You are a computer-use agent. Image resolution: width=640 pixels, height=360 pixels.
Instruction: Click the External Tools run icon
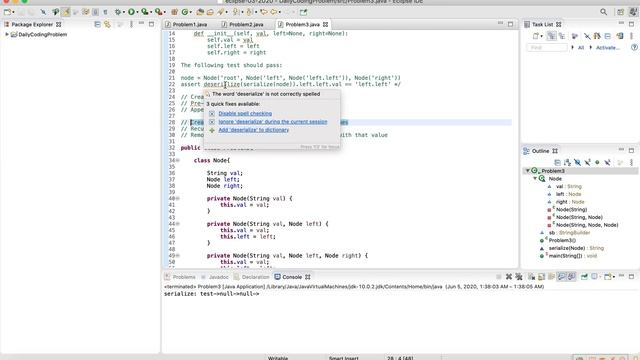point(158,12)
